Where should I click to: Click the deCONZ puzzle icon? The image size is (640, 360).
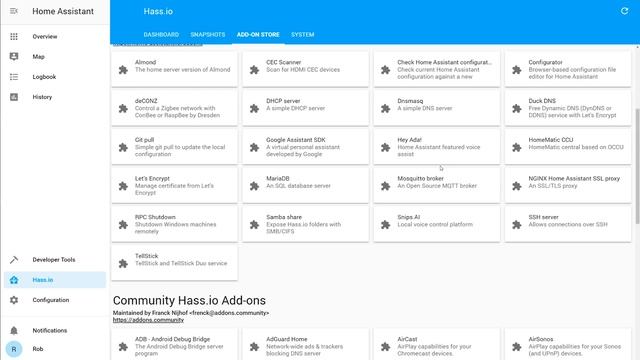(123, 109)
